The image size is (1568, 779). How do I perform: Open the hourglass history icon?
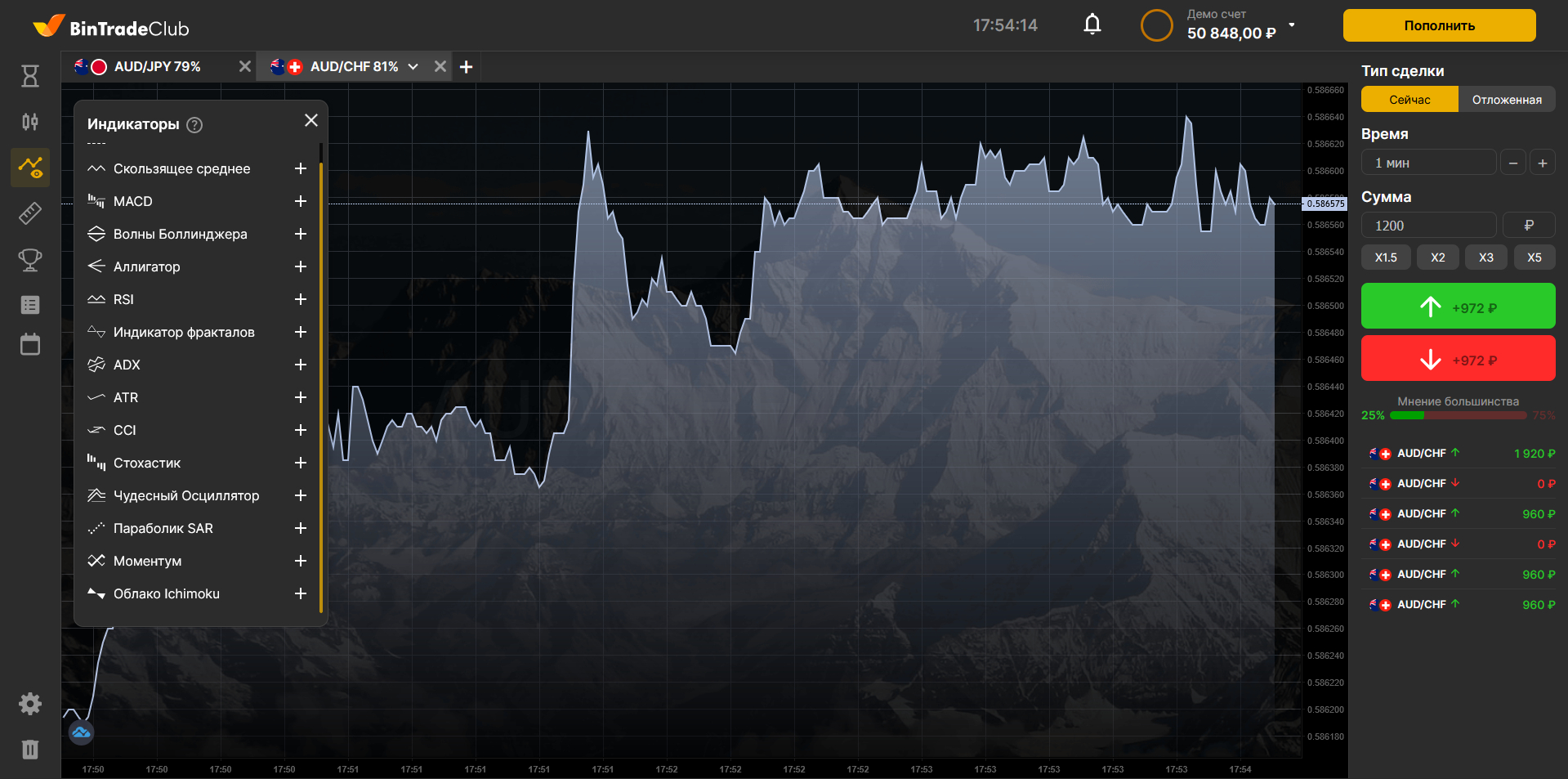30,76
